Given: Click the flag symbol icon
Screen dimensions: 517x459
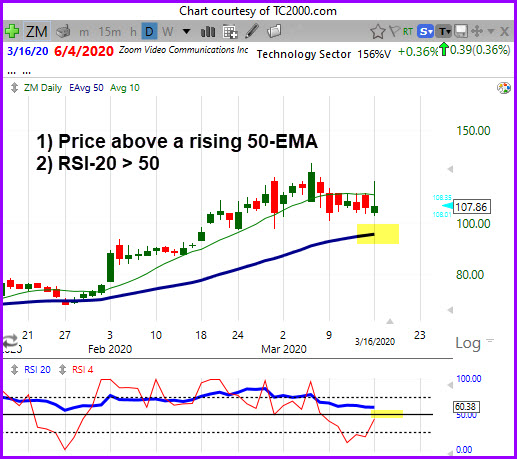Looking at the screenshot, I should (x=394, y=31).
